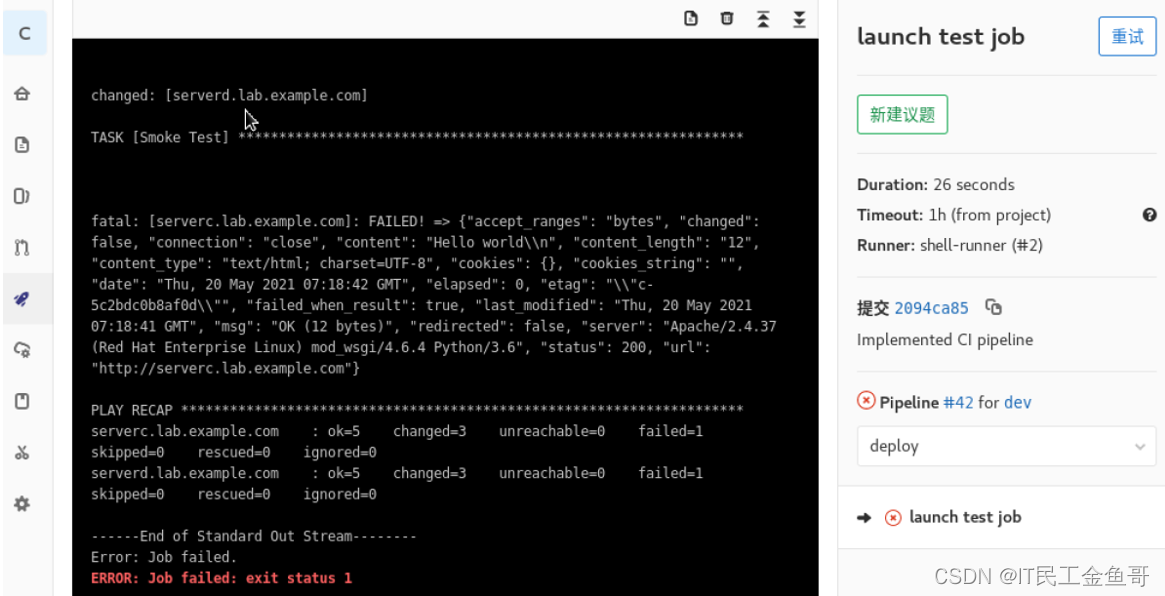The width and height of the screenshot is (1165, 596).
Task: Open Pipeline #42 link
Action: [x=958, y=403]
